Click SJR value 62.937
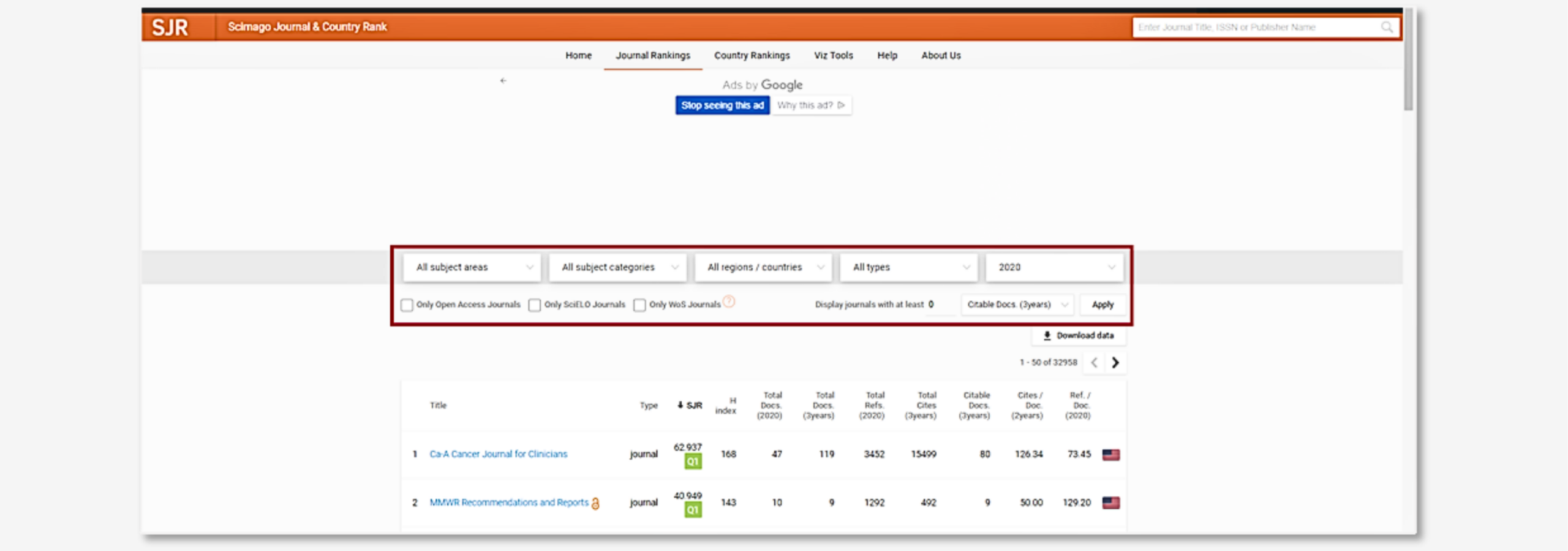The image size is (1568, 551). pos(688,447)
